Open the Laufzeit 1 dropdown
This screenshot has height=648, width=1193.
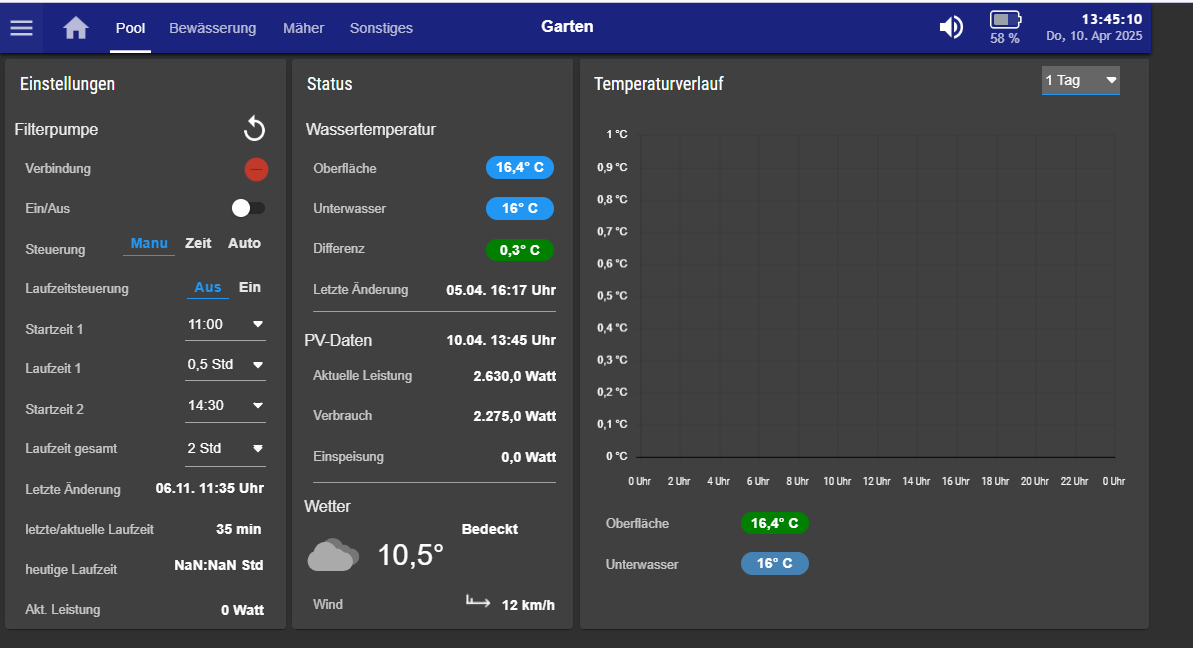tap(225, 366)
